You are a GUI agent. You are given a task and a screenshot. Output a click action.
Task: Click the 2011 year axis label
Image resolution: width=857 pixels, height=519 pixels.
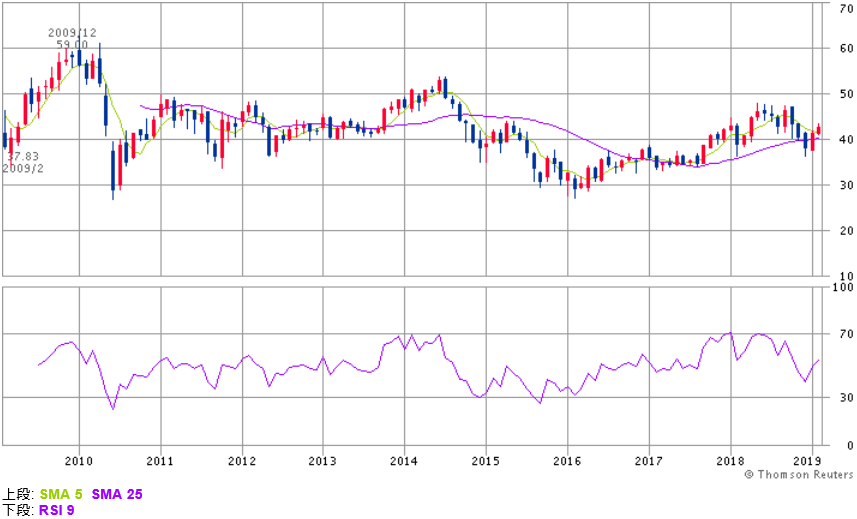click(x=160, y=461)
